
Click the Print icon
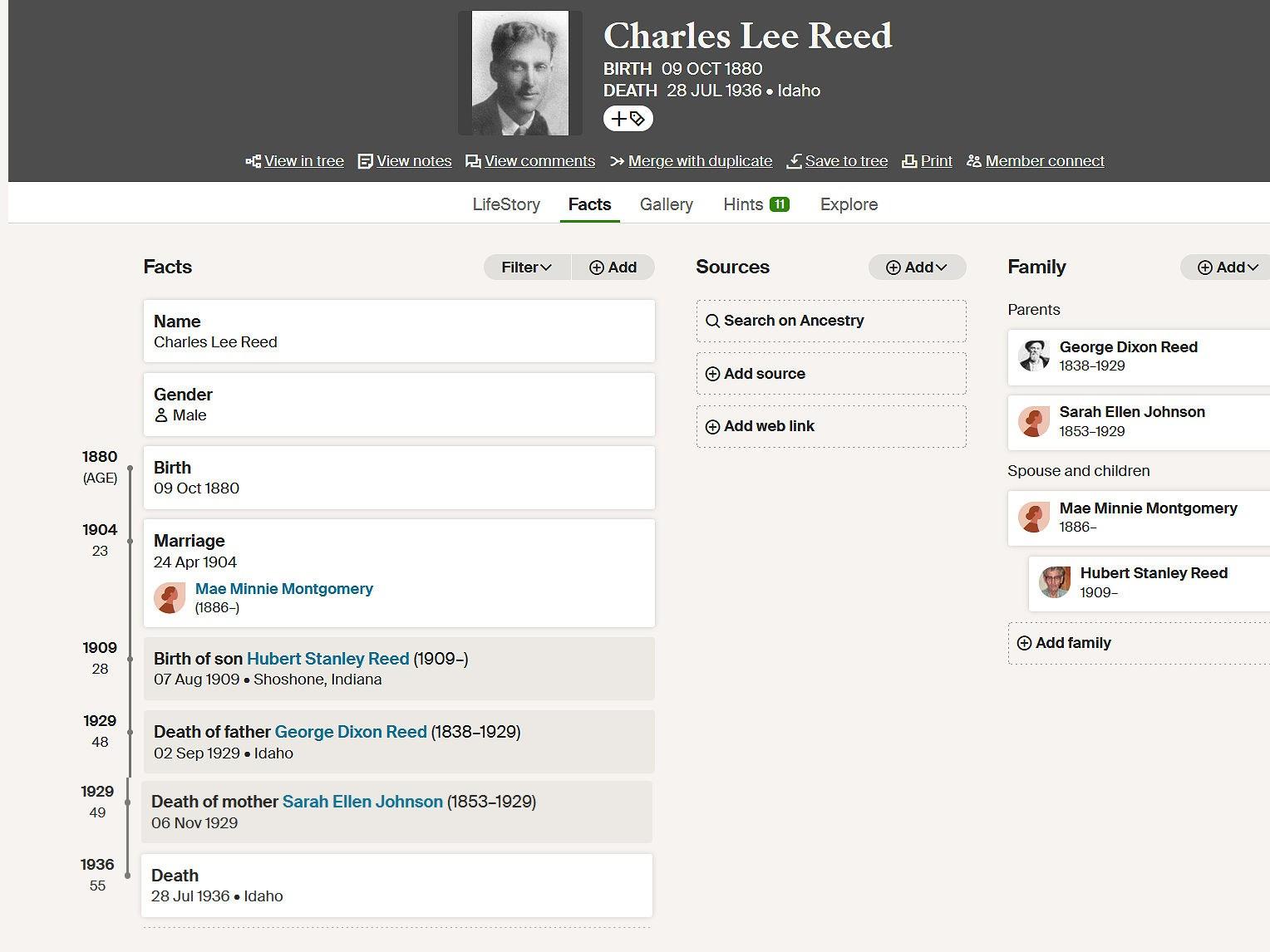909,161
